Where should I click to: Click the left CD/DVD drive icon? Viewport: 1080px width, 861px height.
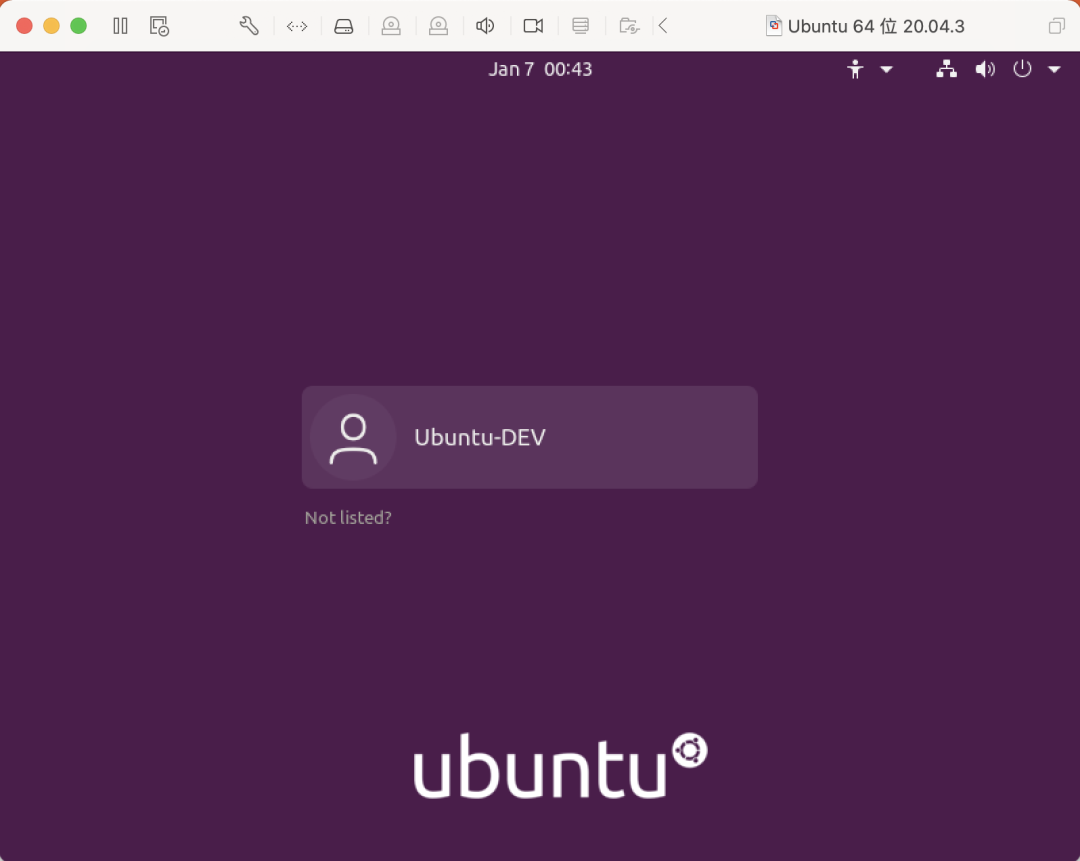point(391,26)
